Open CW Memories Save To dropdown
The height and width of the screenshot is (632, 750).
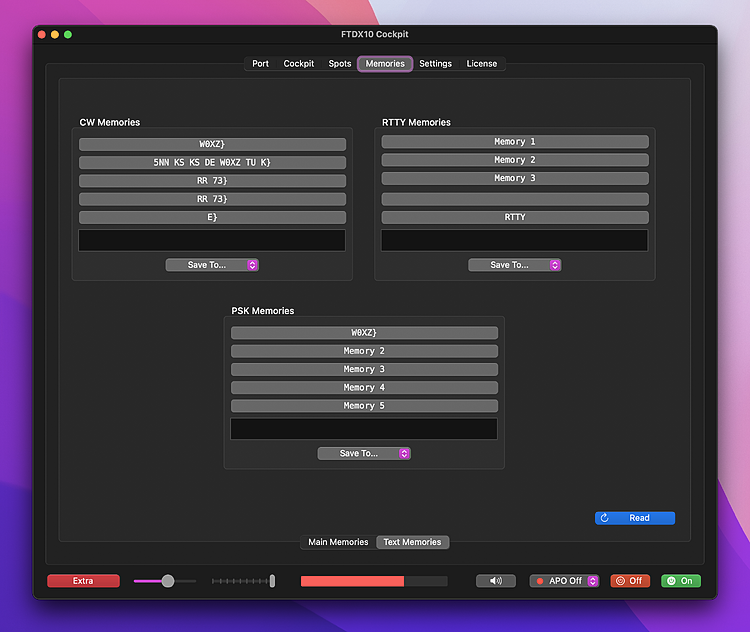point(212,265)
